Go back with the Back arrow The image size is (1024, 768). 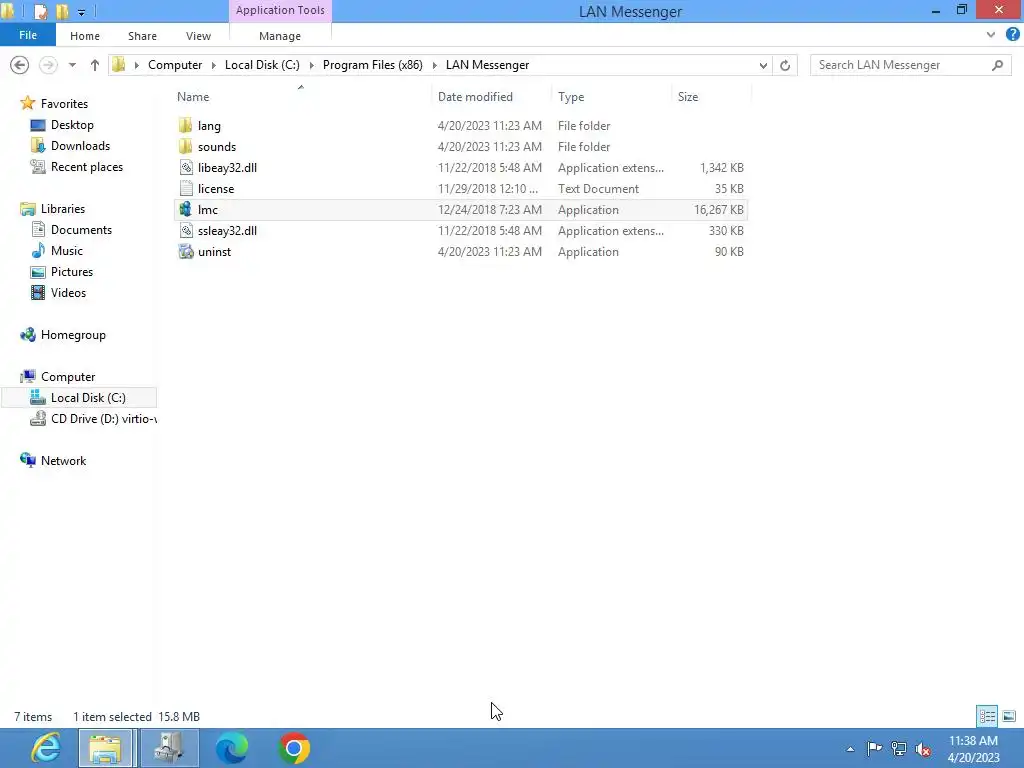20,65
